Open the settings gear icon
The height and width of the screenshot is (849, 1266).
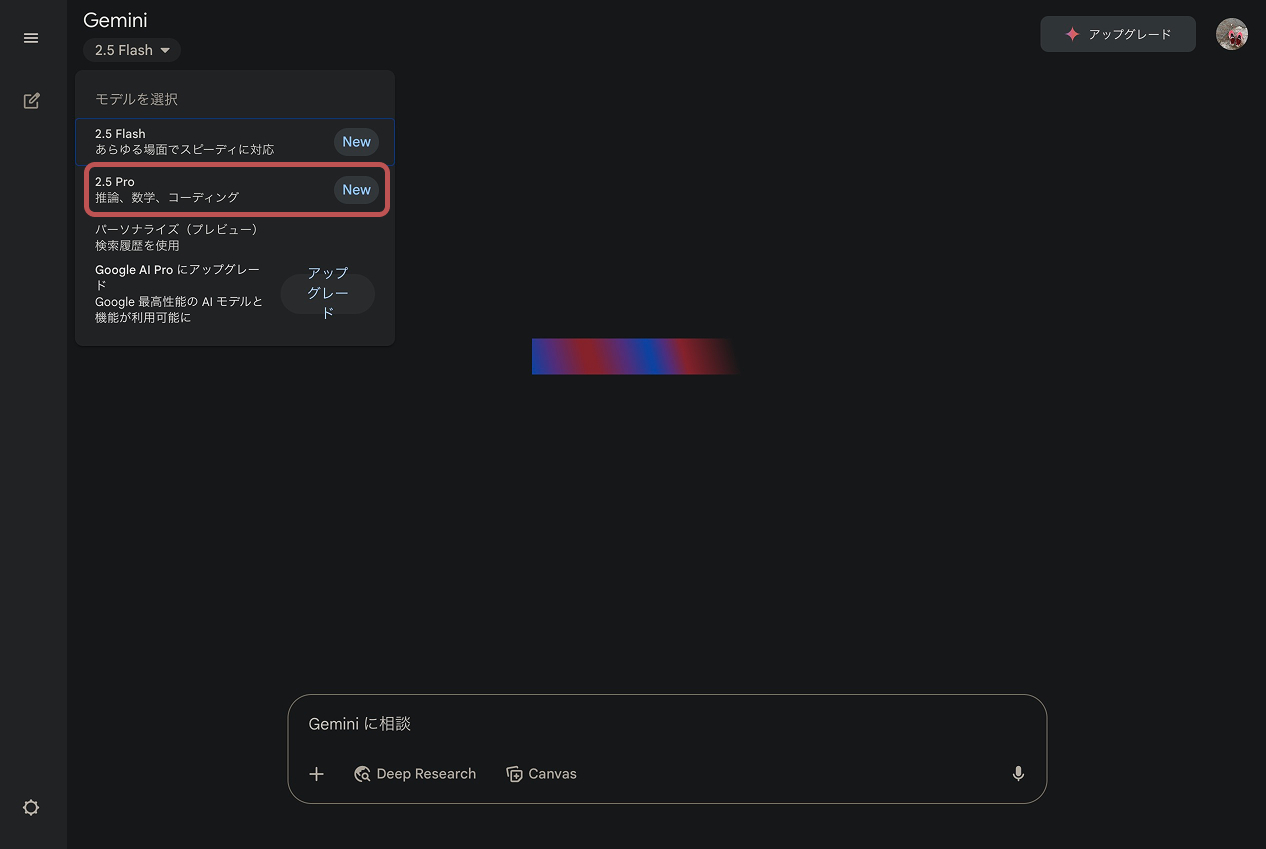[31, 808]
